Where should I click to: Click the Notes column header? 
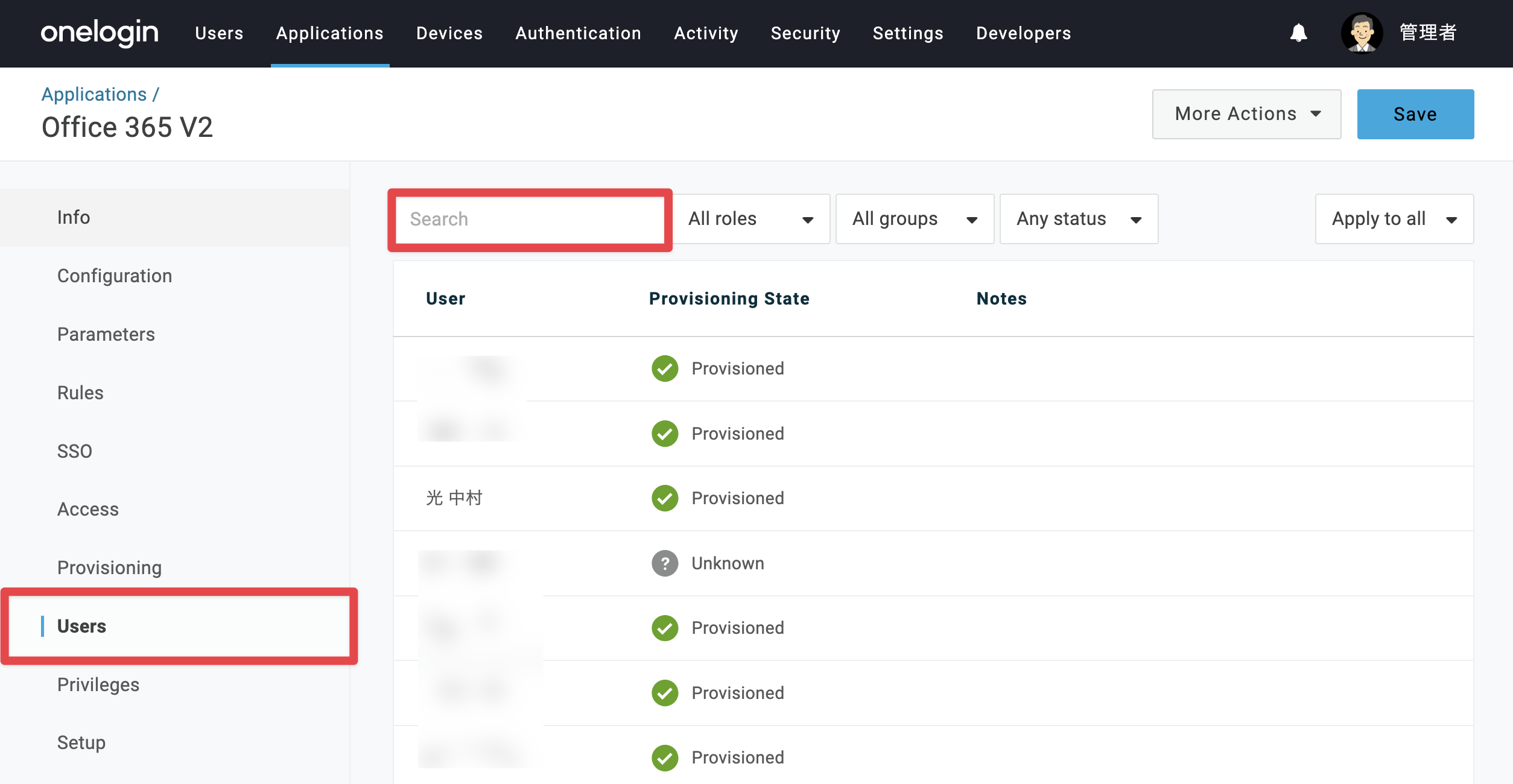[1001, 299]
